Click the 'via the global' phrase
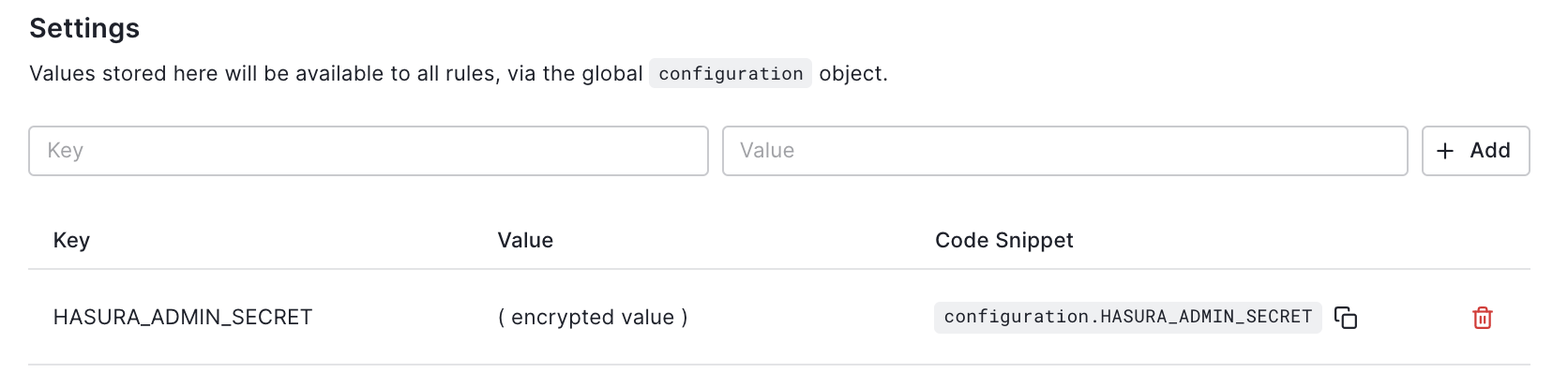Screen dimensions: 1568x388 [574, 74]
